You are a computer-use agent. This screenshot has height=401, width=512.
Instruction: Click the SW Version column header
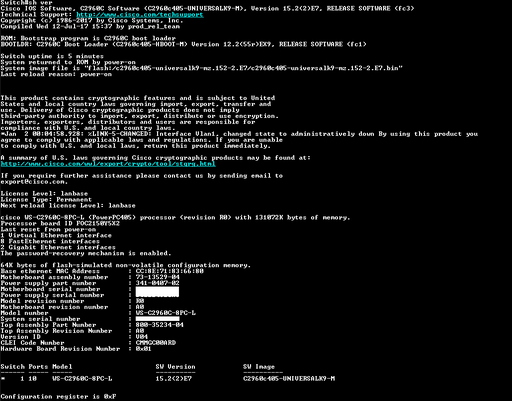tap(175, 367)
